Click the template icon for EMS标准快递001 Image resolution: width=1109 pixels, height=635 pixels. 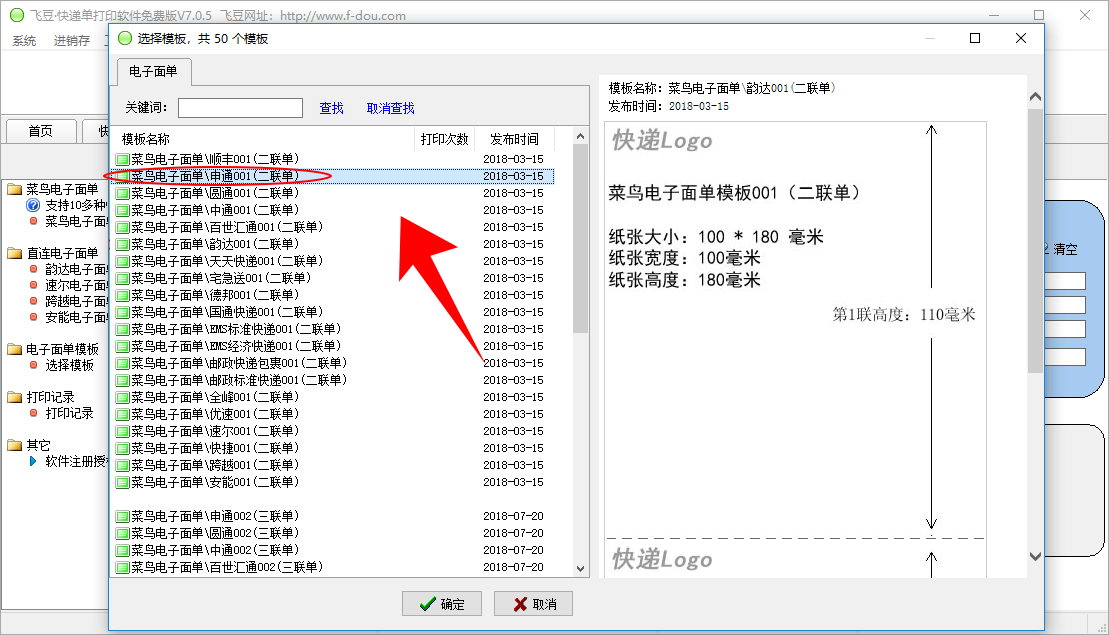(x=122, y=329)
